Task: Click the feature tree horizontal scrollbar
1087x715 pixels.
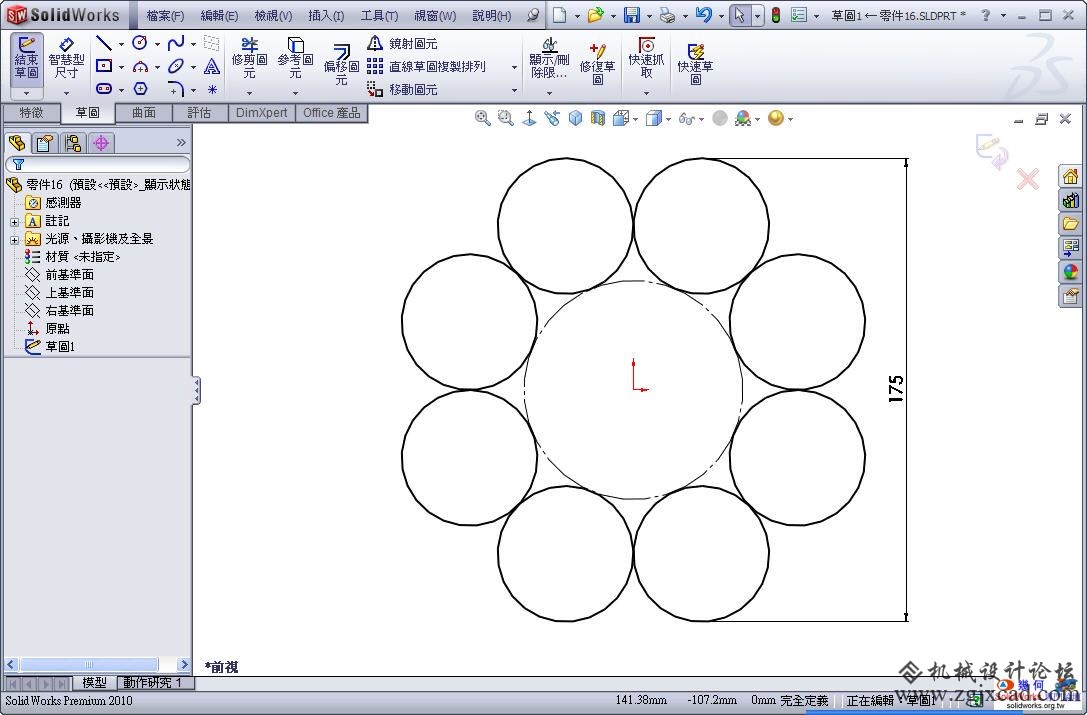Action: click(97, 664)
